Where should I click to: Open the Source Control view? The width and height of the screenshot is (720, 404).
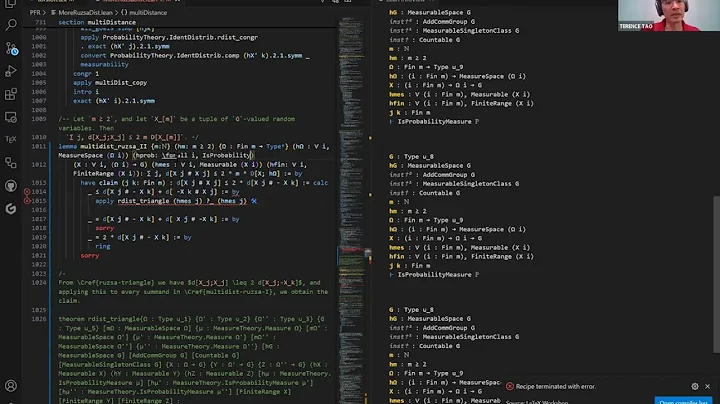11,48
